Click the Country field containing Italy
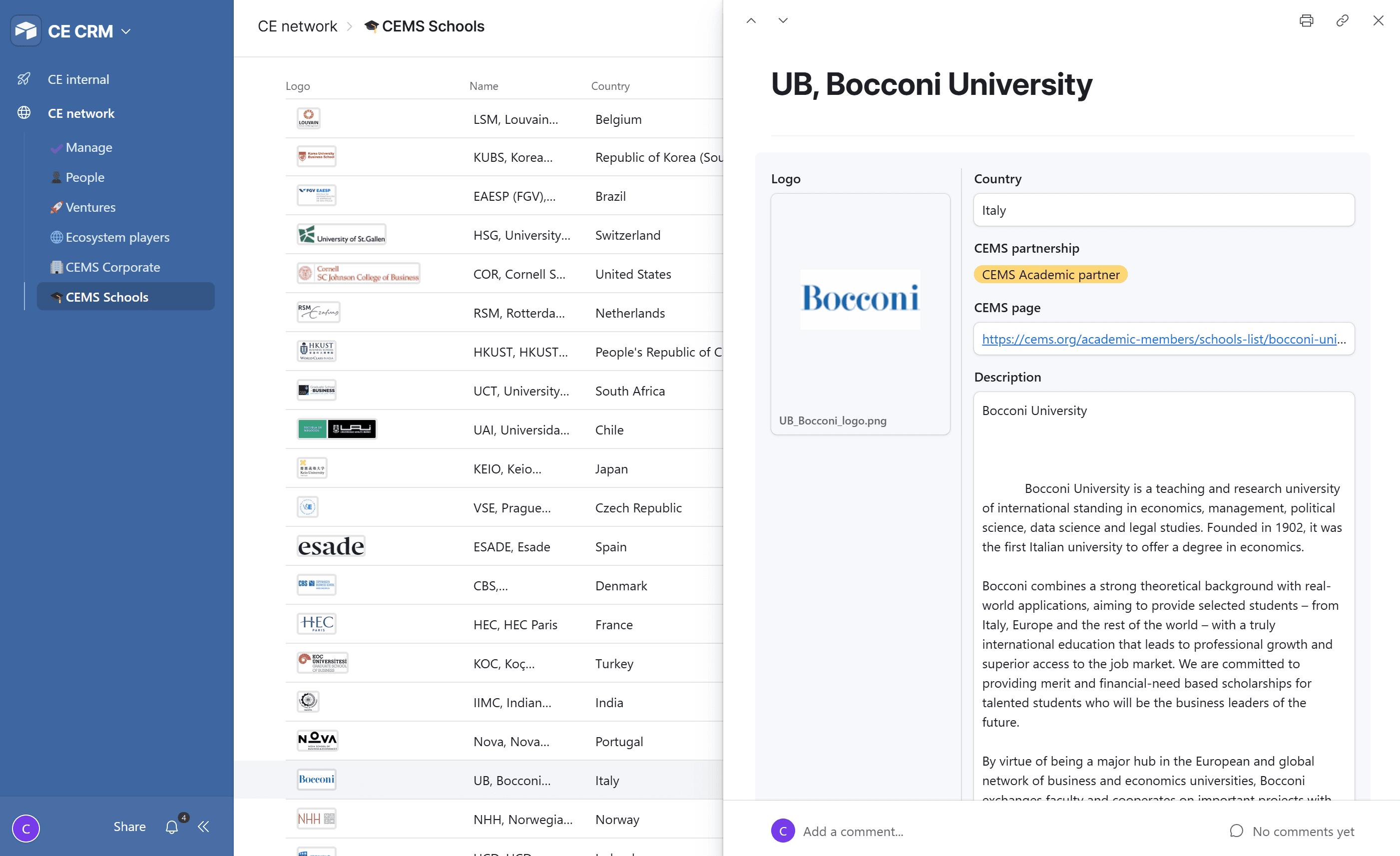This screenshot has width=1400, height=856. [1164, 210]
